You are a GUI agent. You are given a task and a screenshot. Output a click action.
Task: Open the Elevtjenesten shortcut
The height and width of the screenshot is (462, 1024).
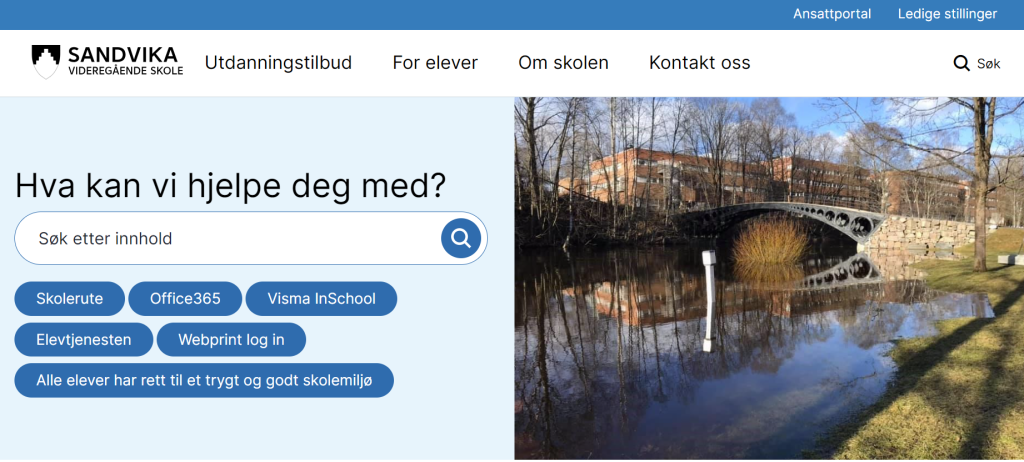coord(84,339)
